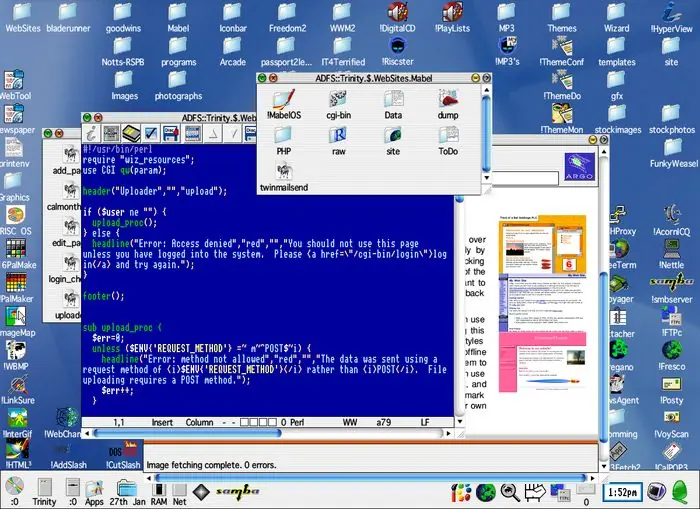The height and width of the screenshot is (509, 700).
Task: Select the dump file in Mabel window
Action: [x=448, y=104]
